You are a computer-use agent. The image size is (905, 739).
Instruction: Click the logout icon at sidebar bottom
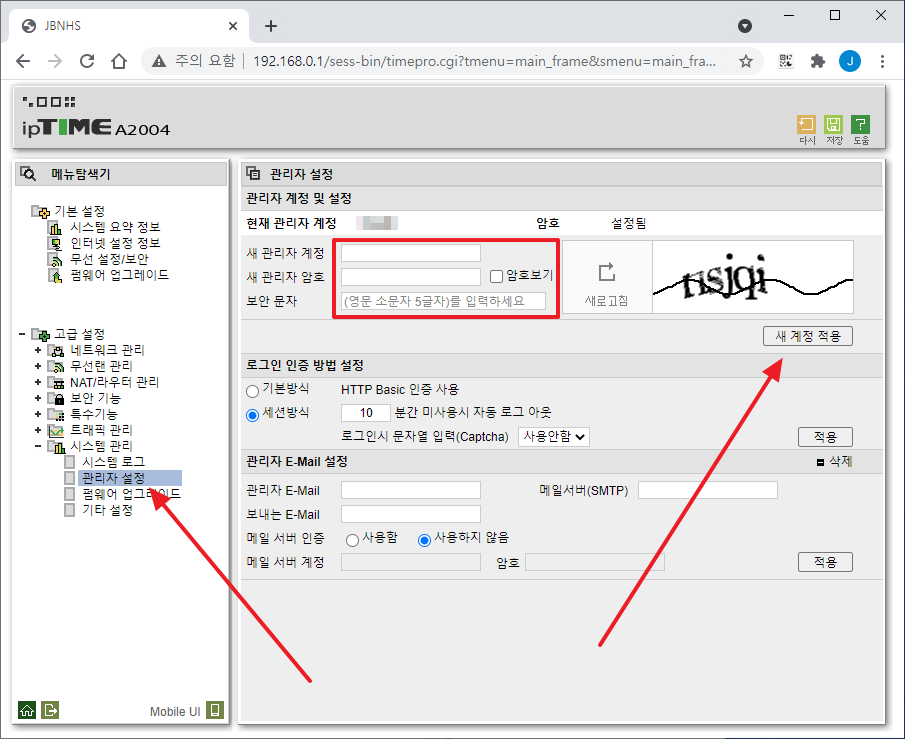tap(50, 710)
